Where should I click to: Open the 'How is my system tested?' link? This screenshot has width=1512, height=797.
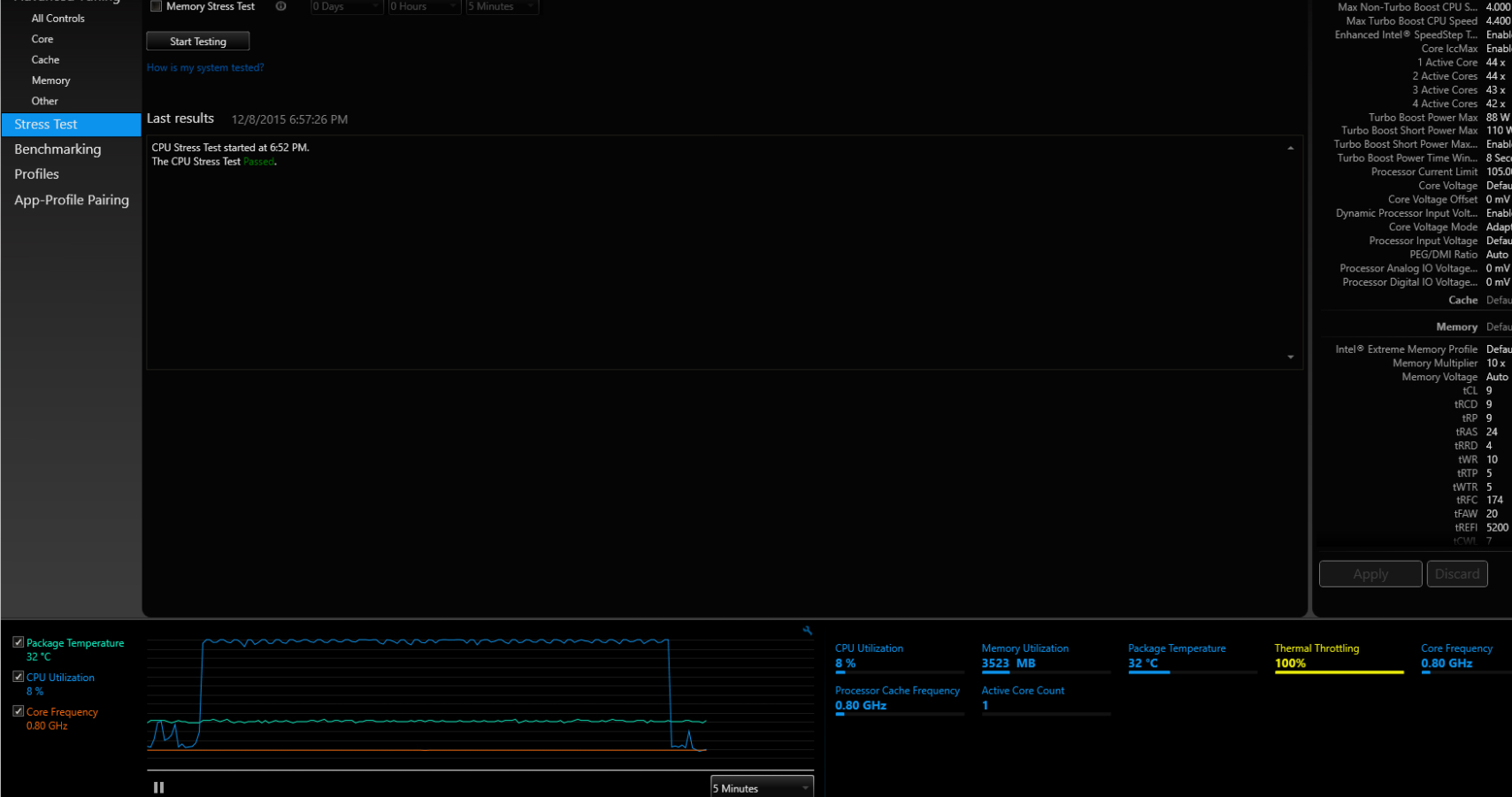(205, 67)
